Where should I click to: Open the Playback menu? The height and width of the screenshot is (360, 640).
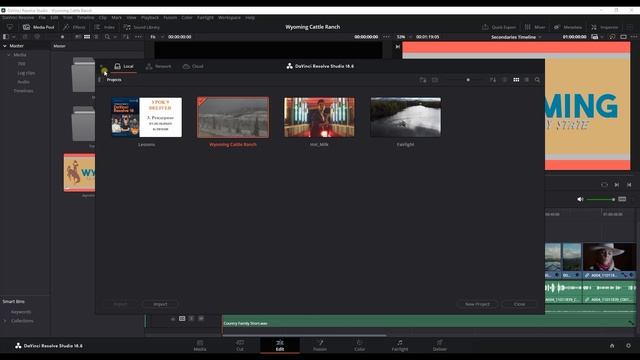point(150,18)
